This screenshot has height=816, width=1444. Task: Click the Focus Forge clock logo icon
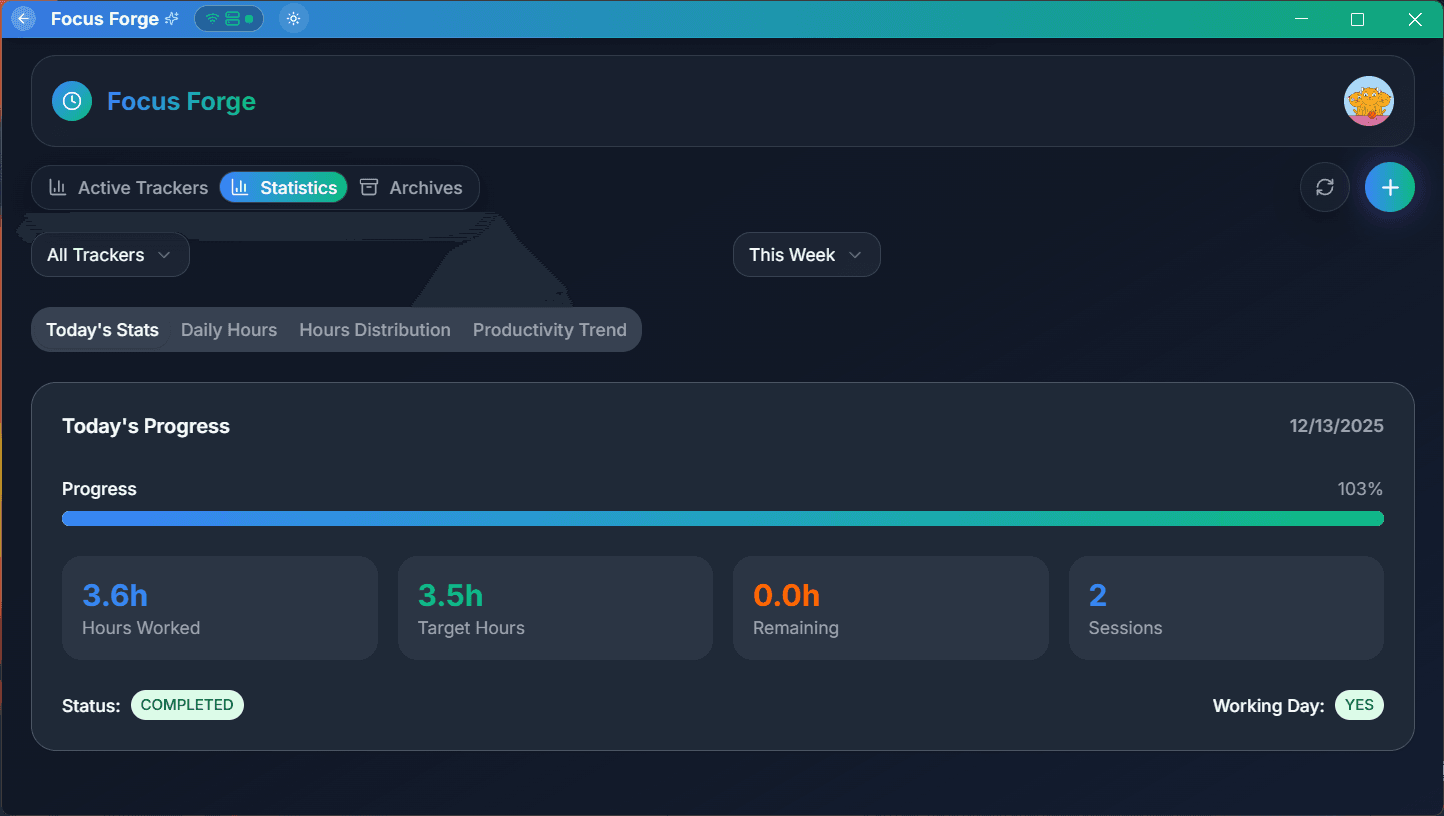coord(71,101)
